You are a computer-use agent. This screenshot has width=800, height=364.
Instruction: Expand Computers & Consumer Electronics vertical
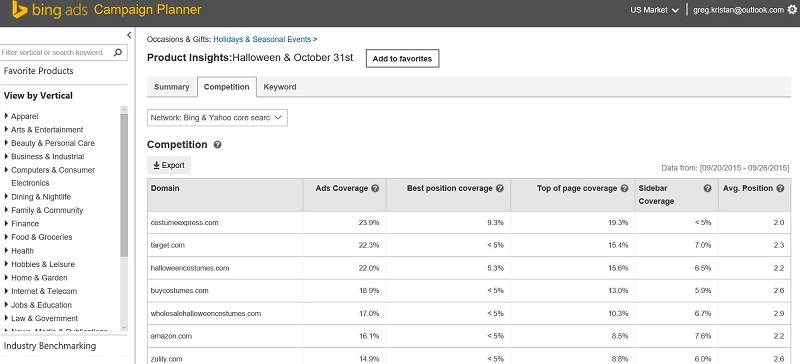6,170
